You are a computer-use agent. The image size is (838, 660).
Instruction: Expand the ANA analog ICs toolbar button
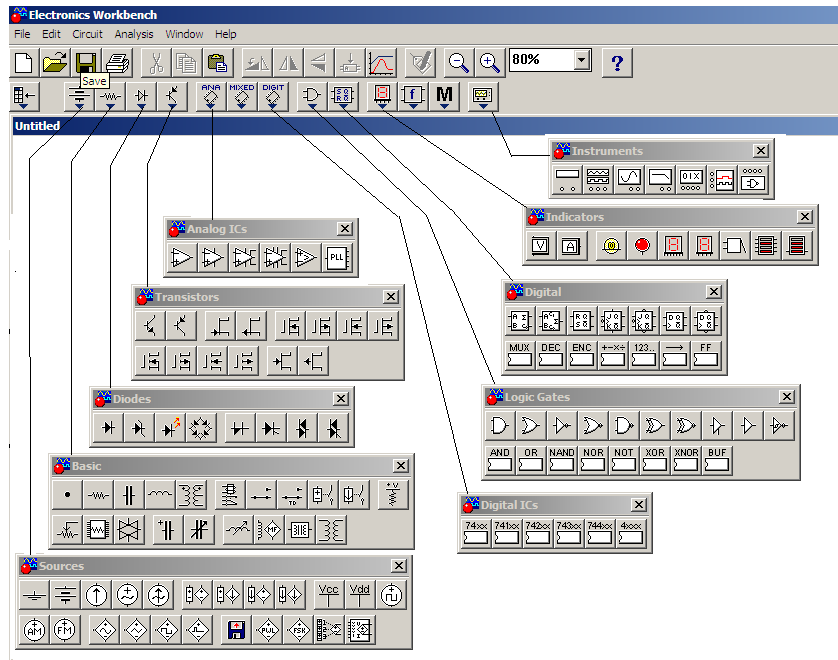click(x=211, y=97)
